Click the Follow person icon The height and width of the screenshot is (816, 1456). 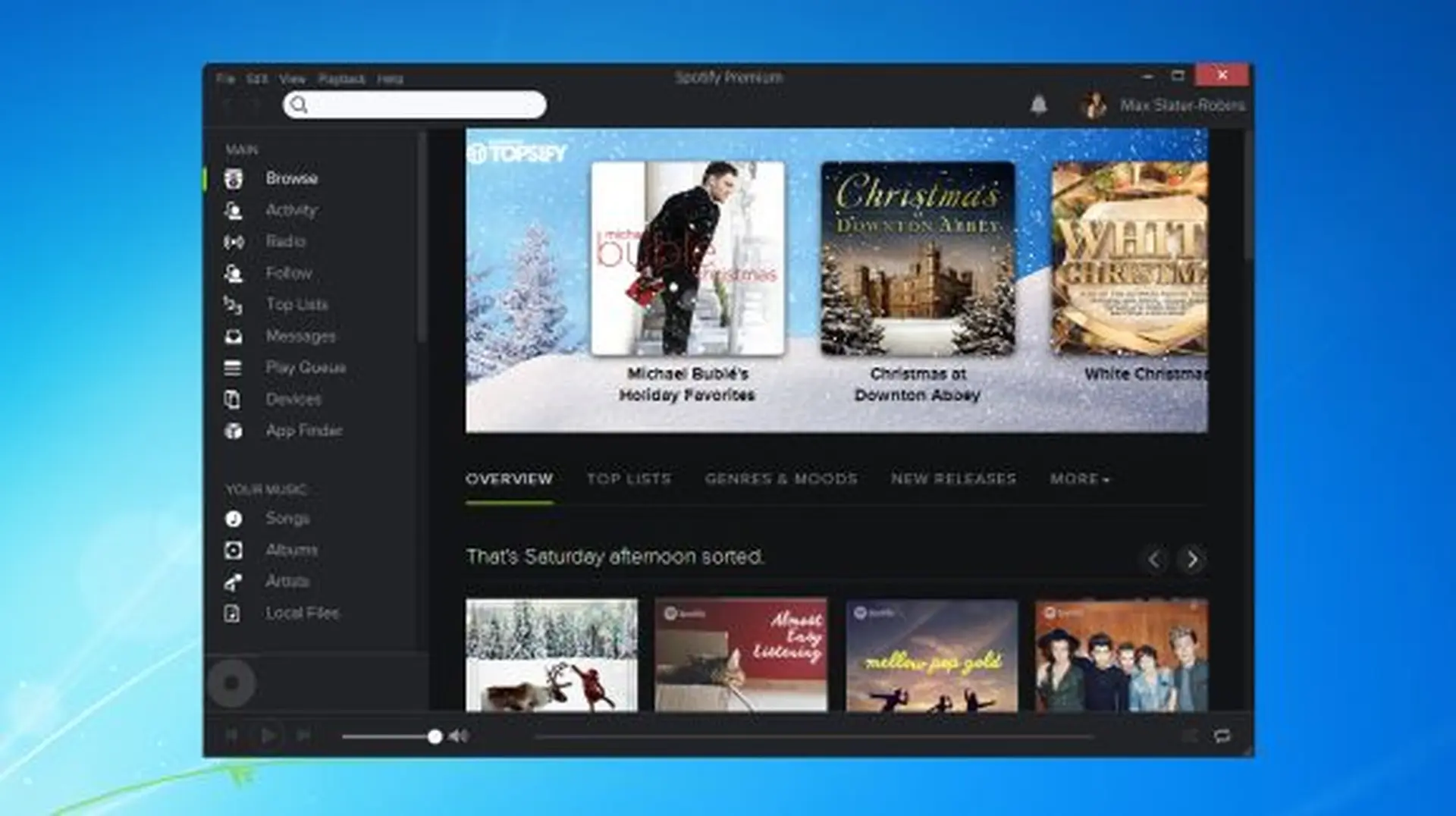pos(234,274)
